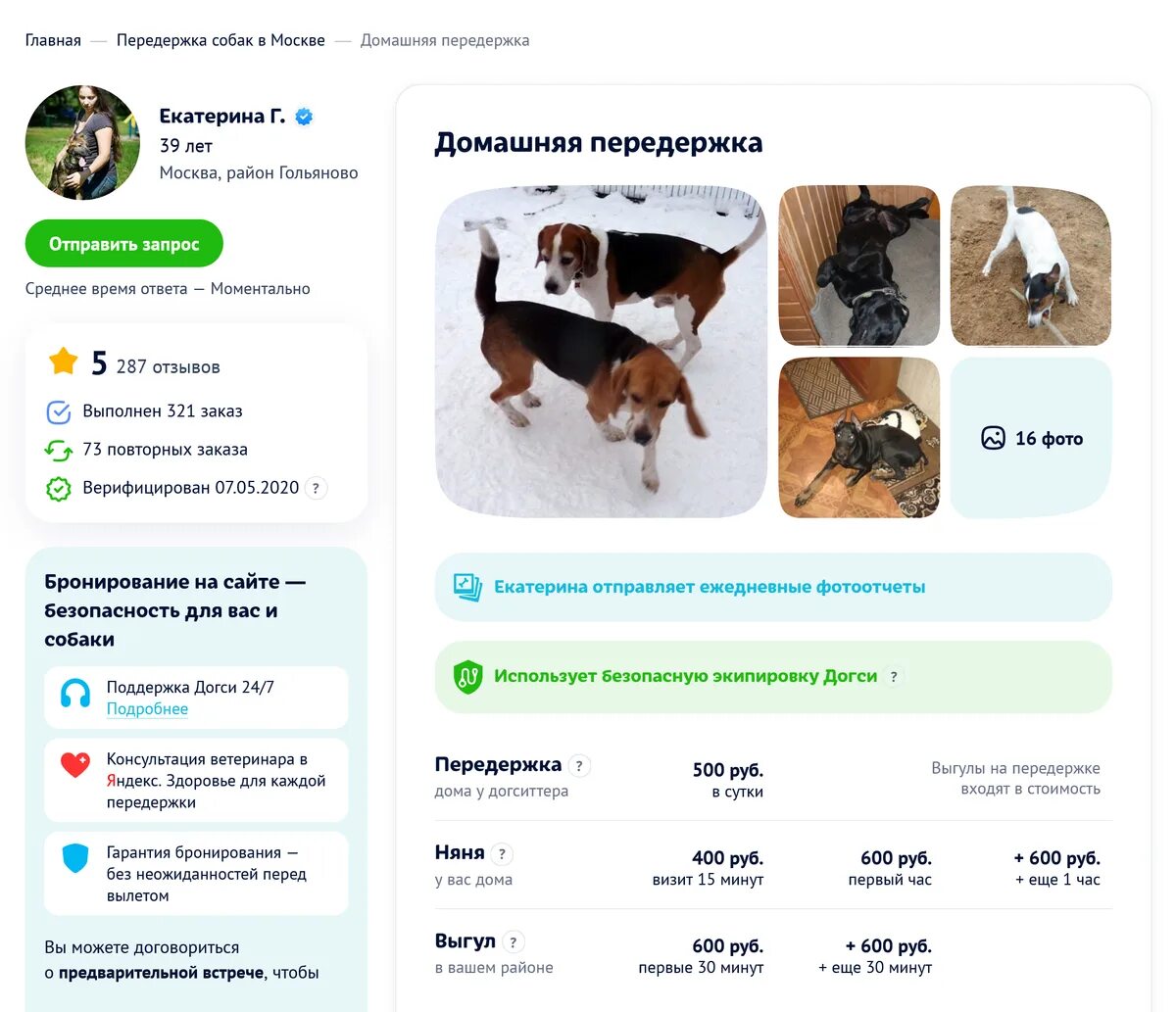Open question mark next to Няня
1176x1012 pixels.
(502, 854)
